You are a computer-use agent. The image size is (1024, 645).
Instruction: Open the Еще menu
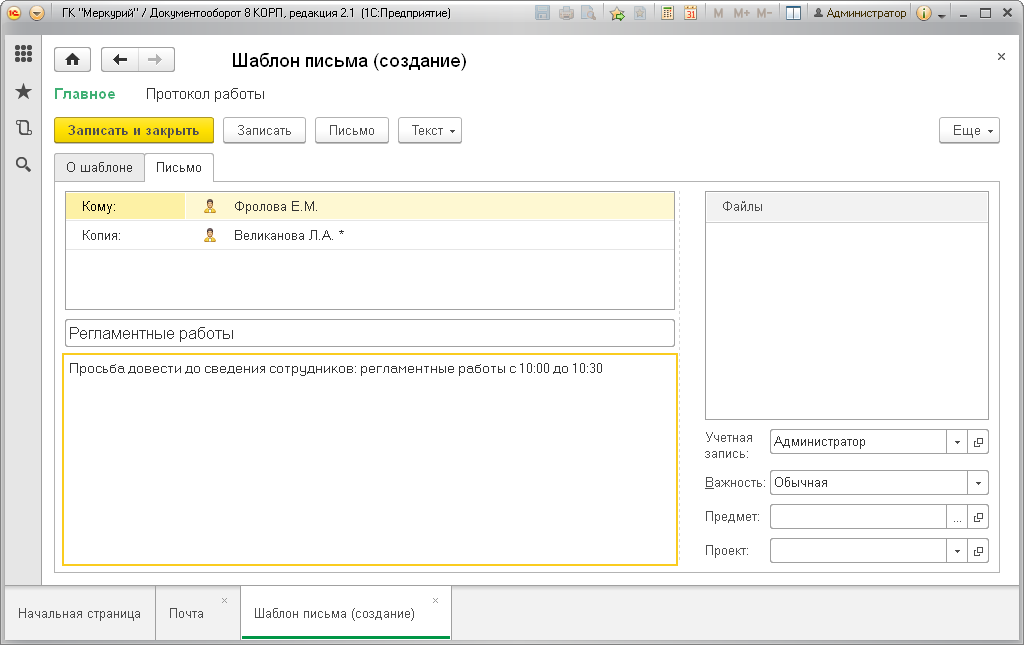tap(969, 131)
